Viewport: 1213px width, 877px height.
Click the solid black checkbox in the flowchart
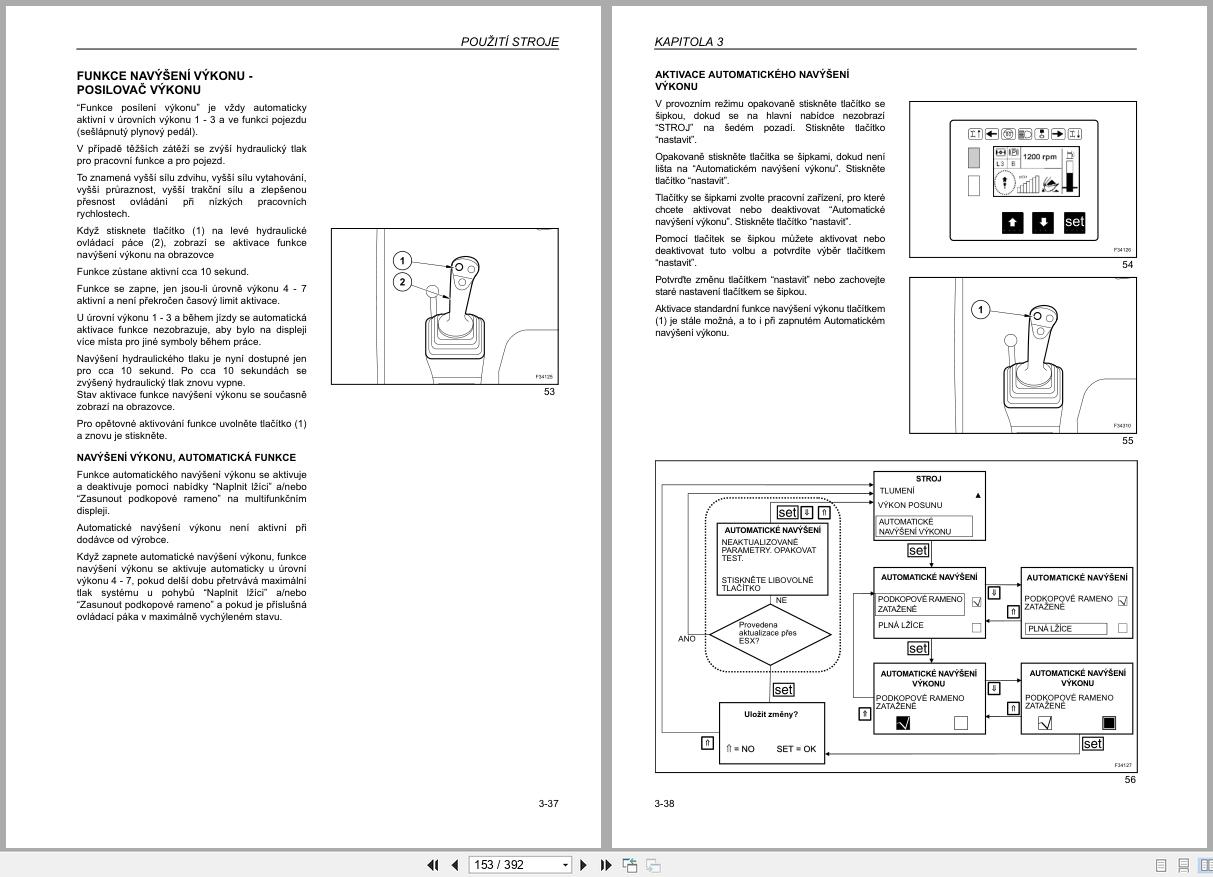coord(1108,723)
